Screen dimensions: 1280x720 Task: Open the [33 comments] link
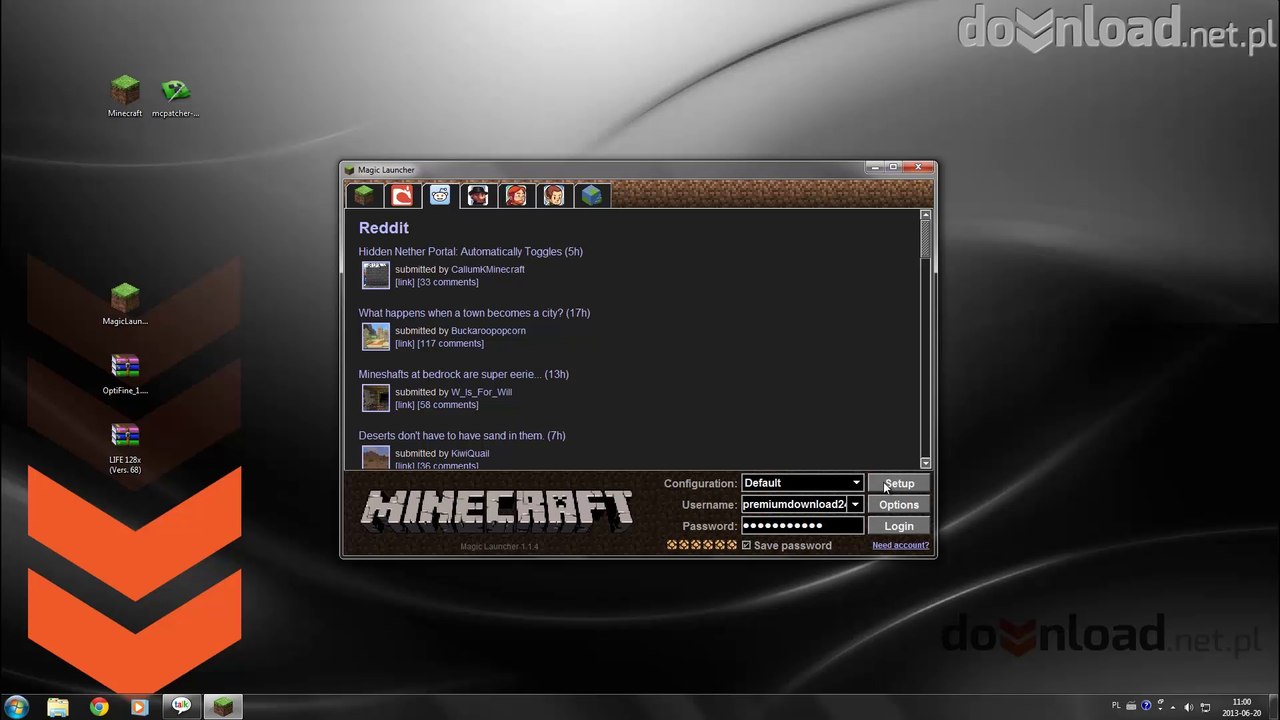point(448,282)
